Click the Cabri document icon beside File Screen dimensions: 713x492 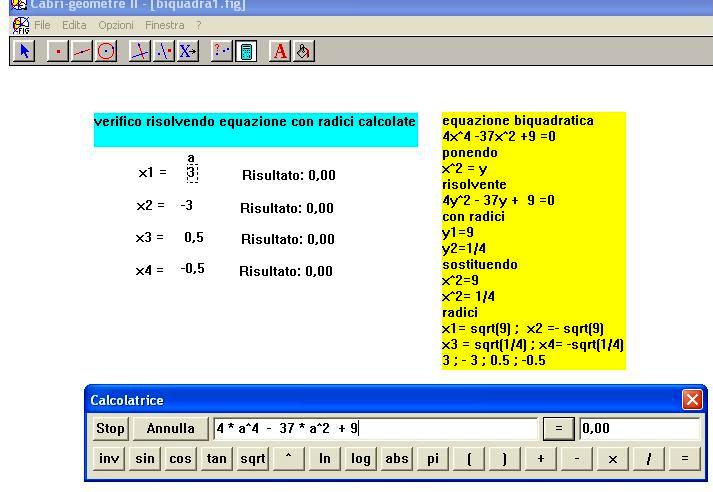click(20, 25)
